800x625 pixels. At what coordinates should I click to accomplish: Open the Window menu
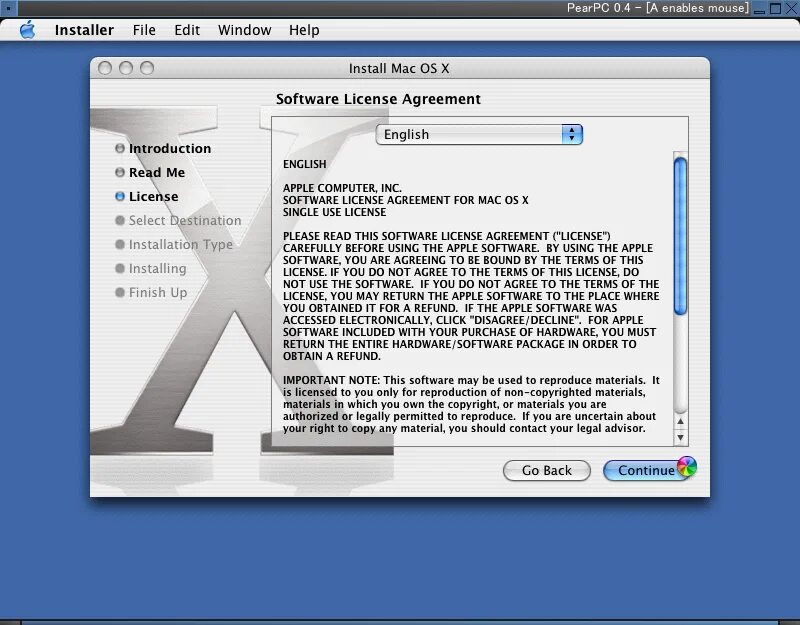tap(244, 30)
